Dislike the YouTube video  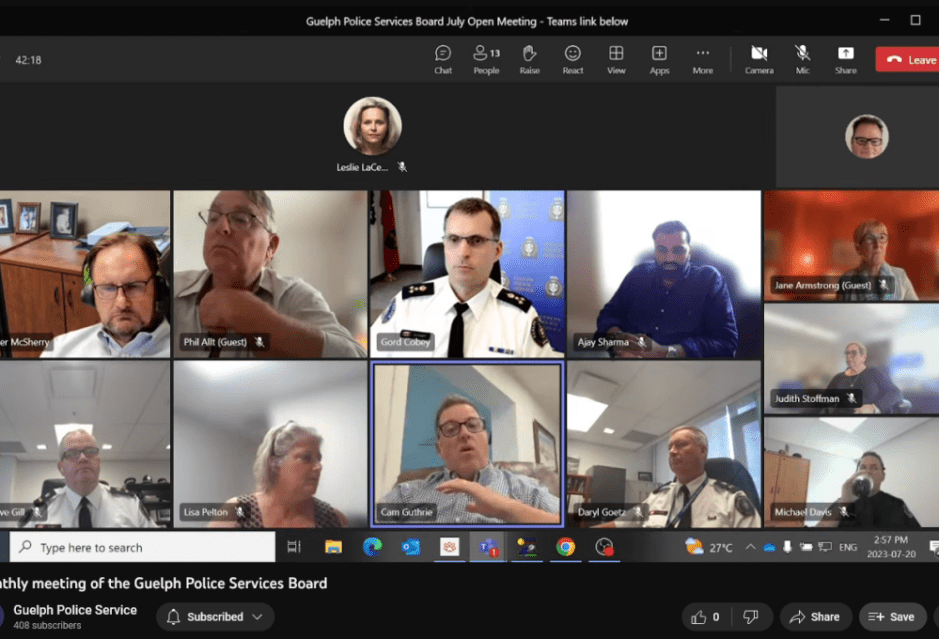(x=750, y=617)
